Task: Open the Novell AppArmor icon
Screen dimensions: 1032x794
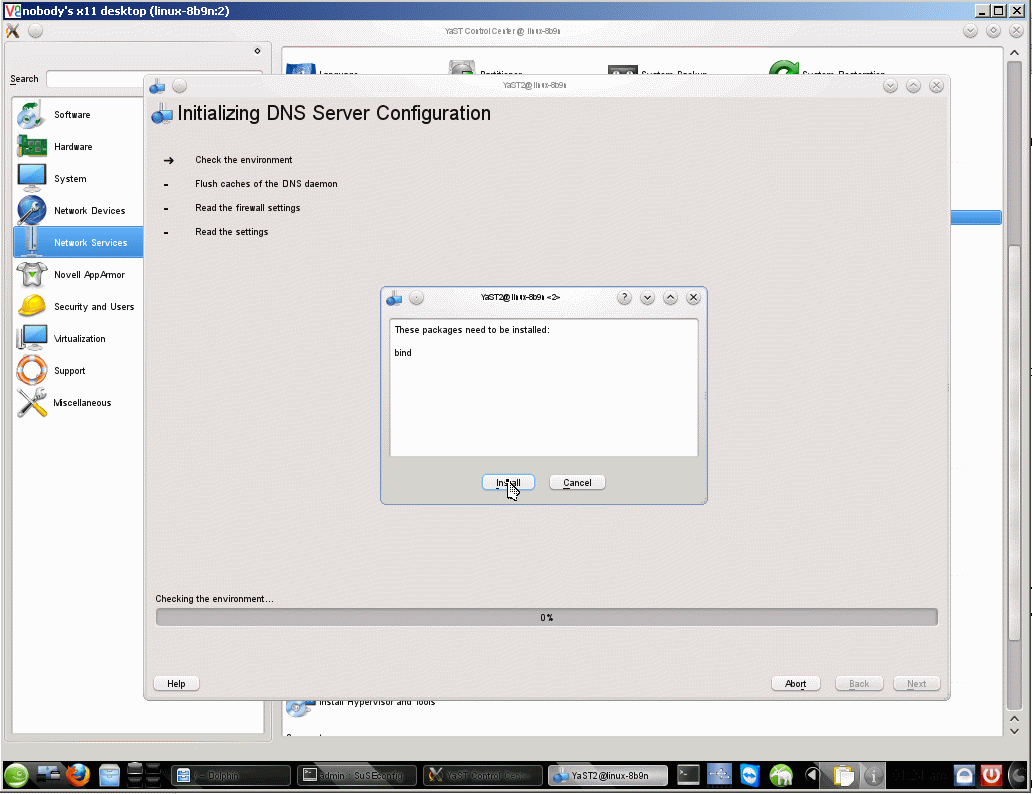Action: 31,275
